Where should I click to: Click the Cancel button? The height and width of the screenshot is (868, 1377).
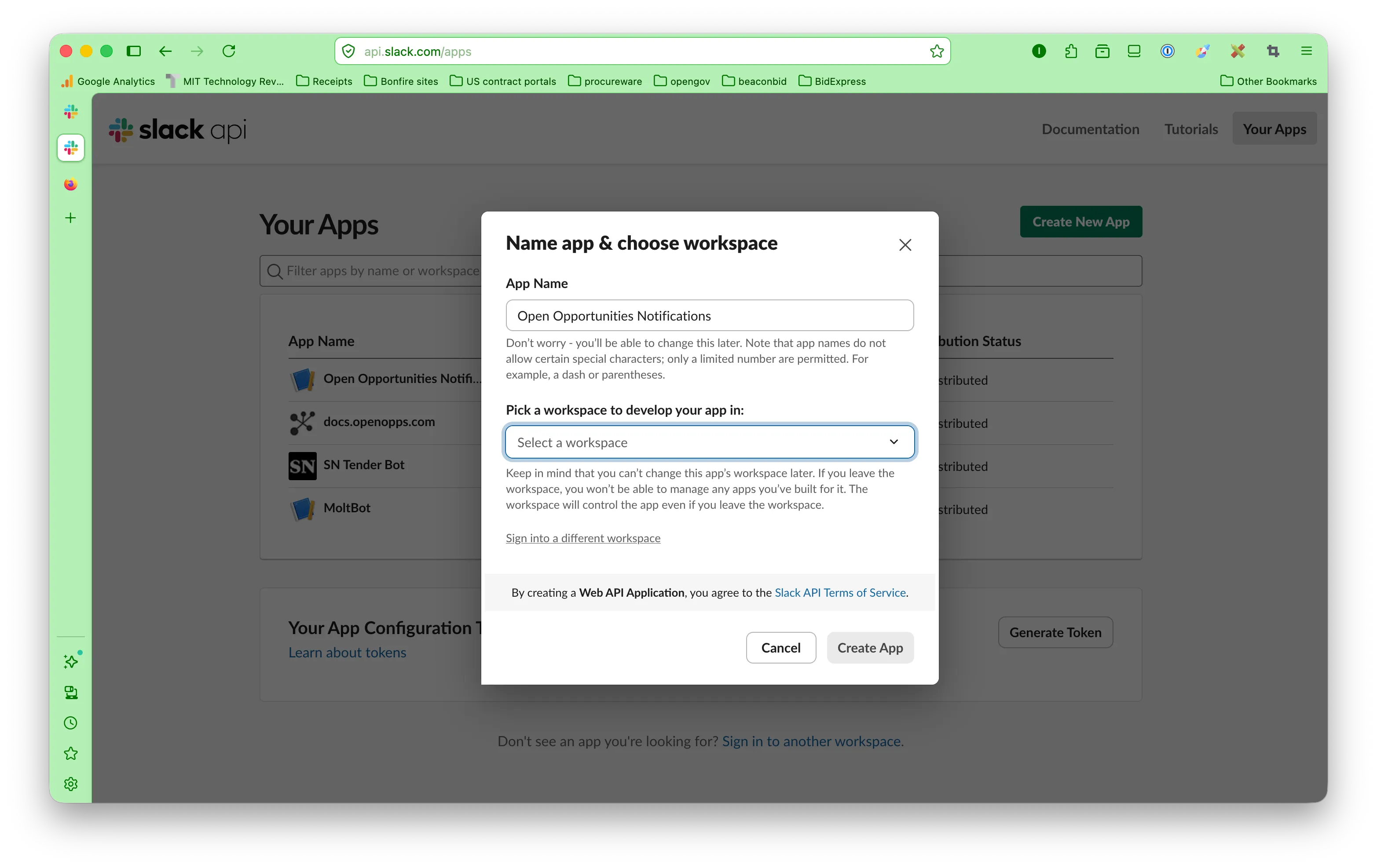pyautogui.click(x=780, y=647)
